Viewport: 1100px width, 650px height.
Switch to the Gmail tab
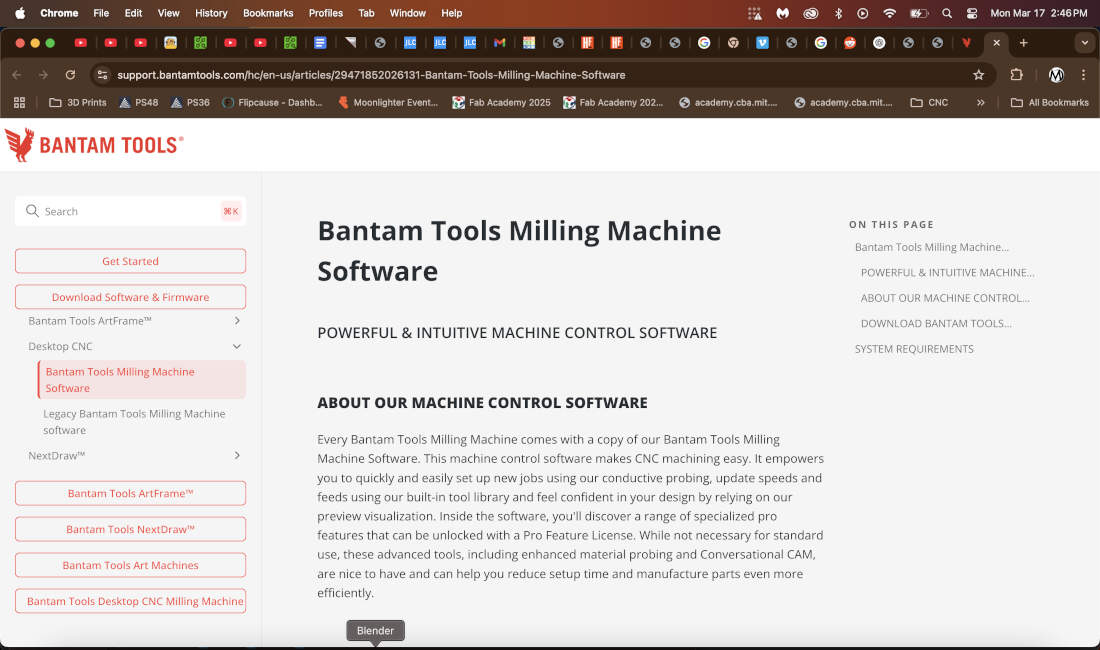tap(499, 43)
